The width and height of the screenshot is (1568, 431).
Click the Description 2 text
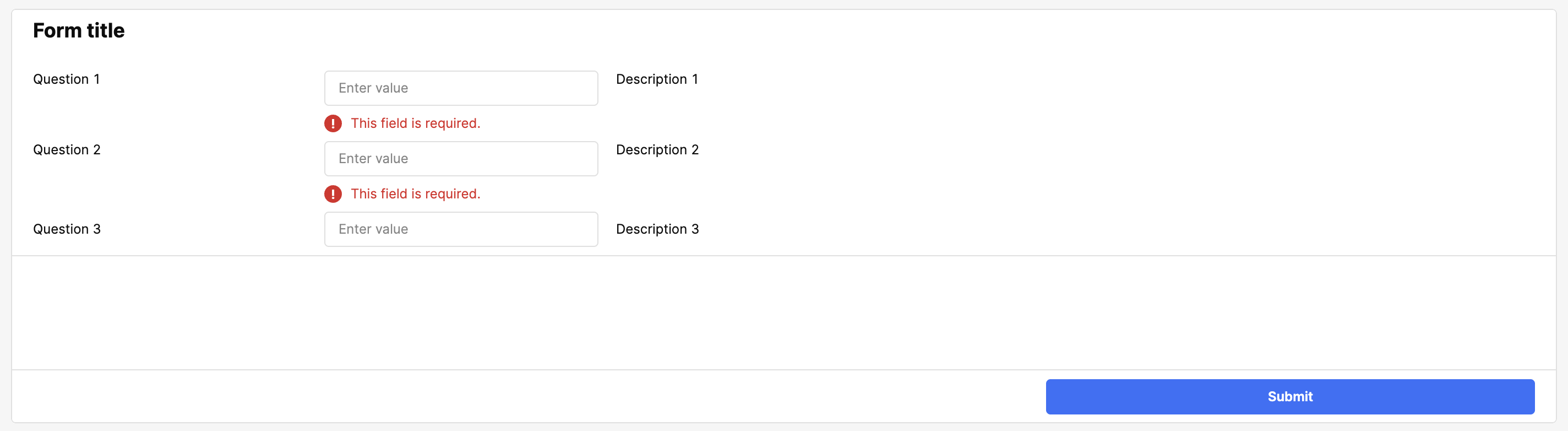click(x=657, y=150)
